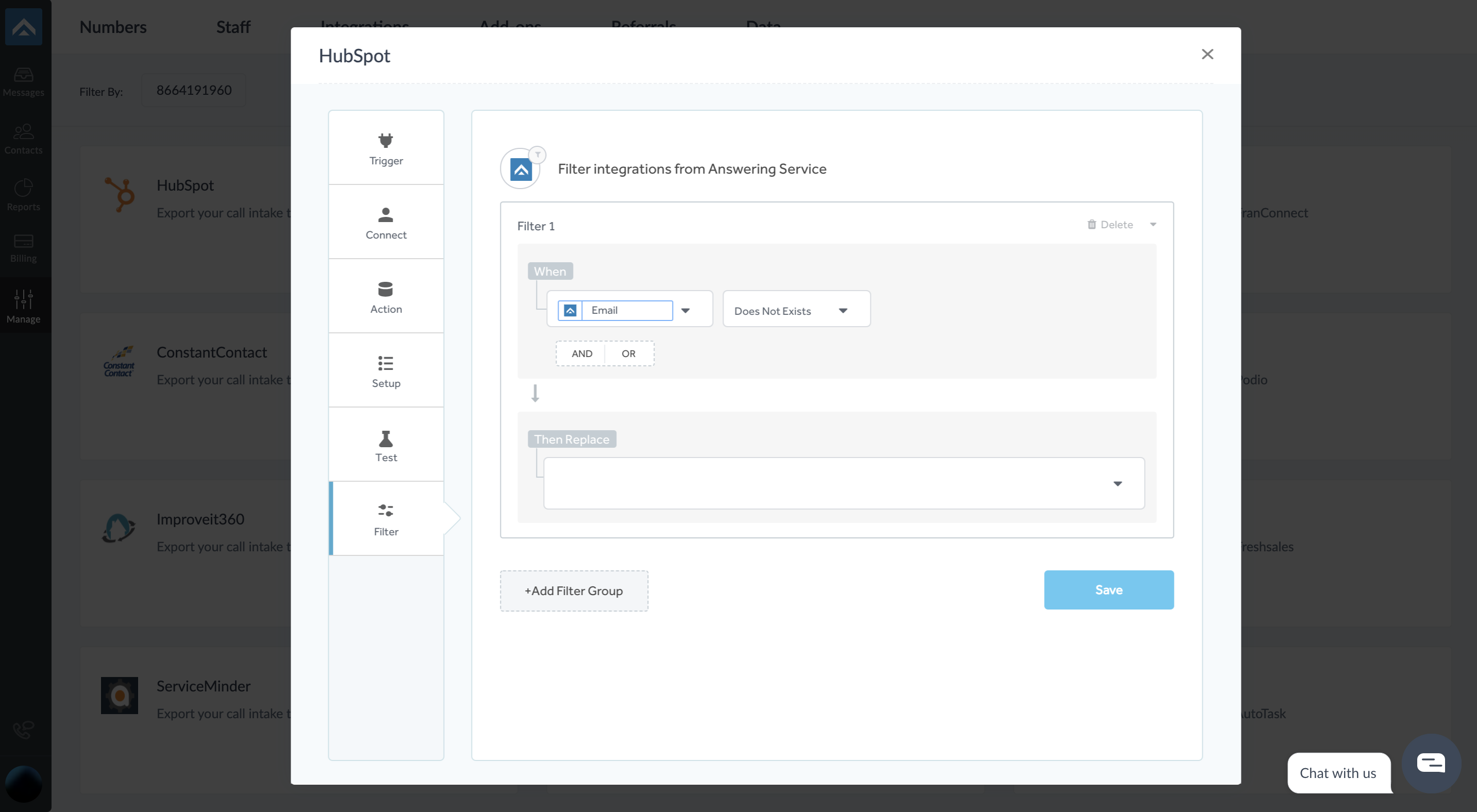
Task: Click the Filter sliders icon
Action: click(386, 510)
